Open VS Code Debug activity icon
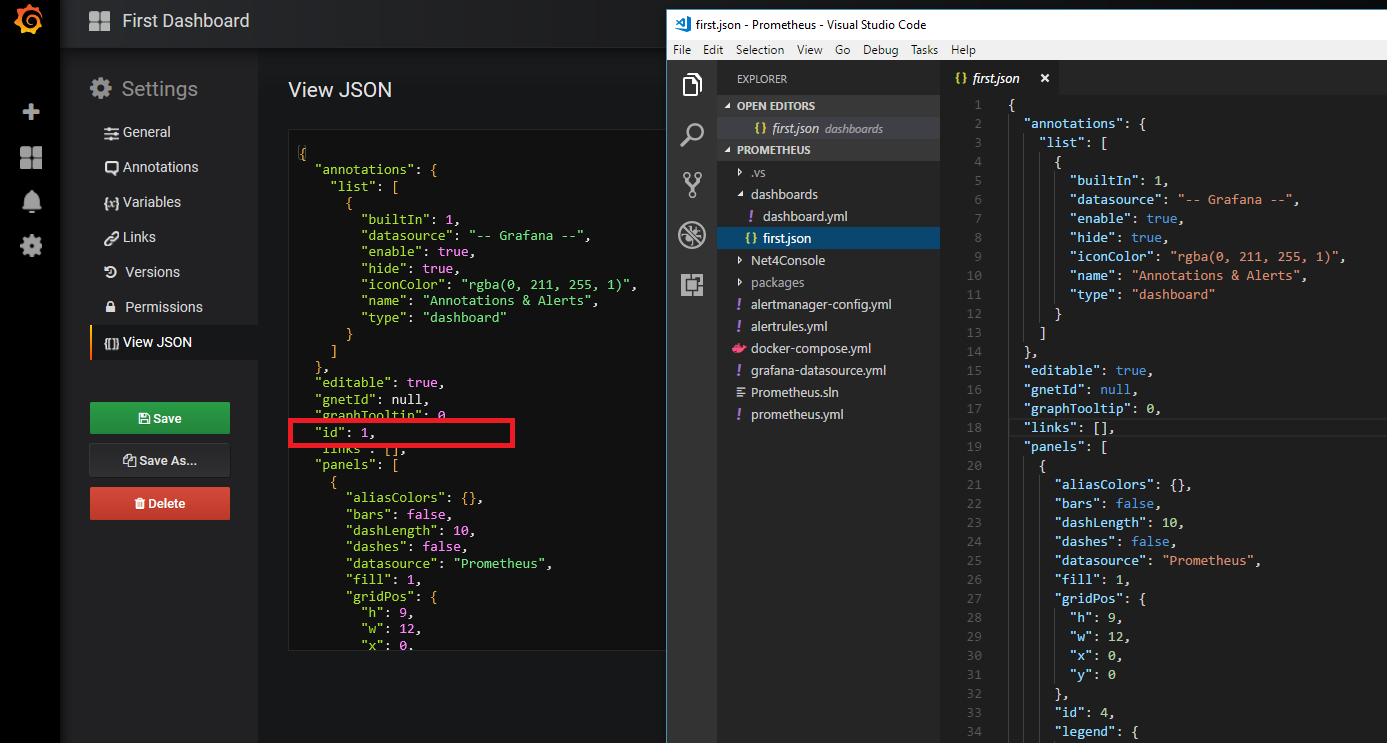Screen dimensions: 1387x743 pyautogui.click(x=692, y=235)
